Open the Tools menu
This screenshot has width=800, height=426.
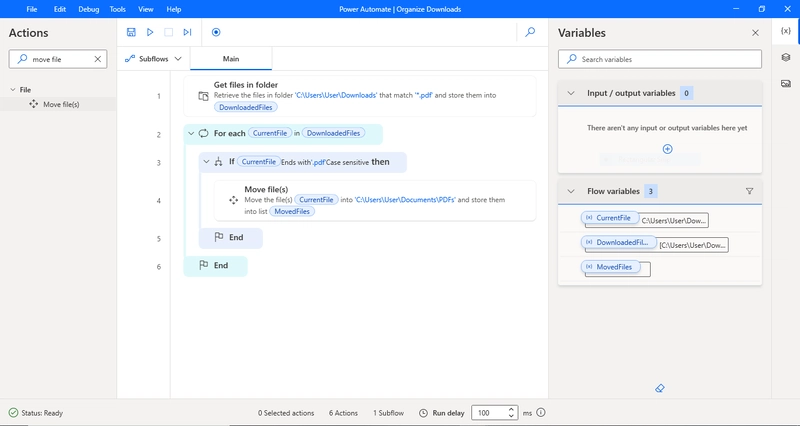pos(117,9)
